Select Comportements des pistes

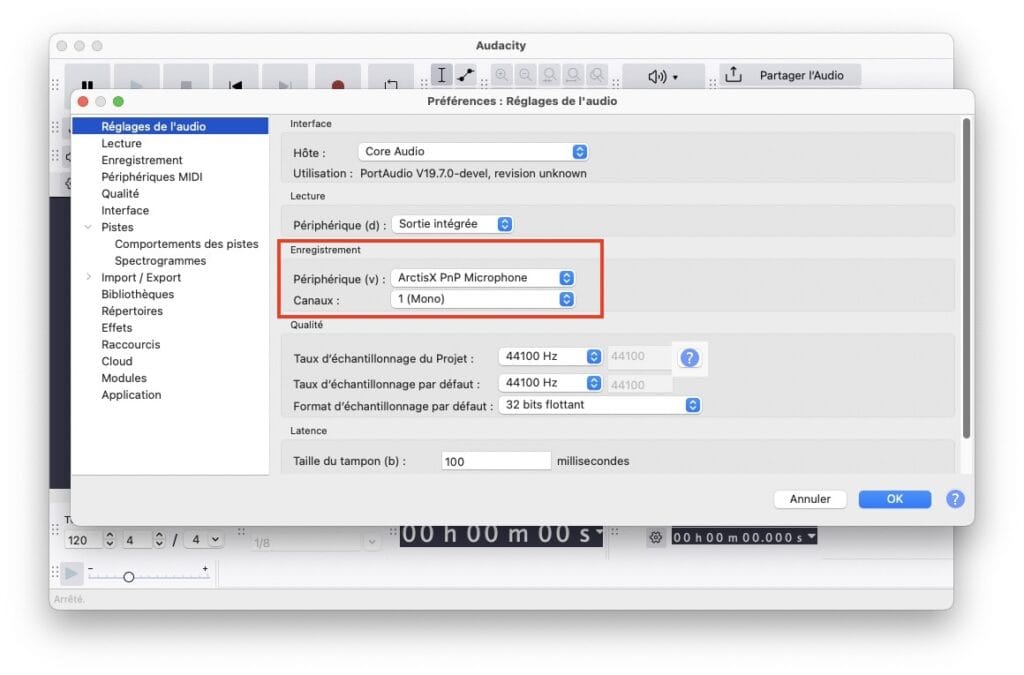(x=186, y=244)
